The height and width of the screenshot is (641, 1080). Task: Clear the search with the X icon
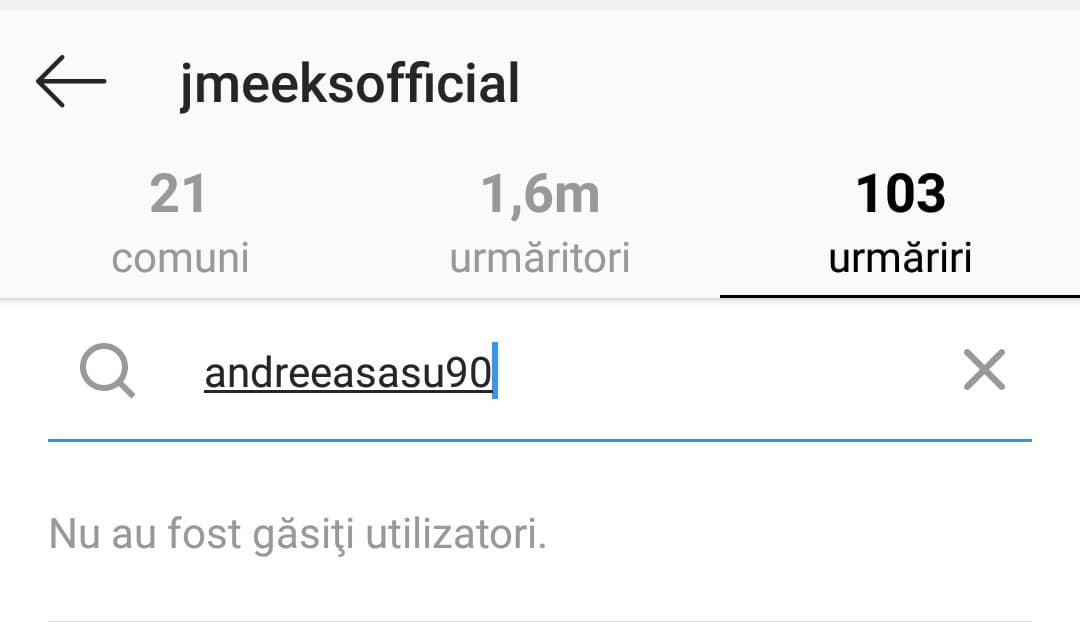pos(984,370)
